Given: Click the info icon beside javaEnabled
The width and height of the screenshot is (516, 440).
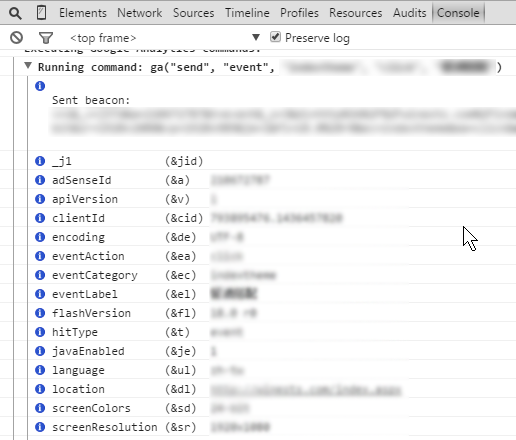Looking at the screenshot, I should [x=40, y=351].
